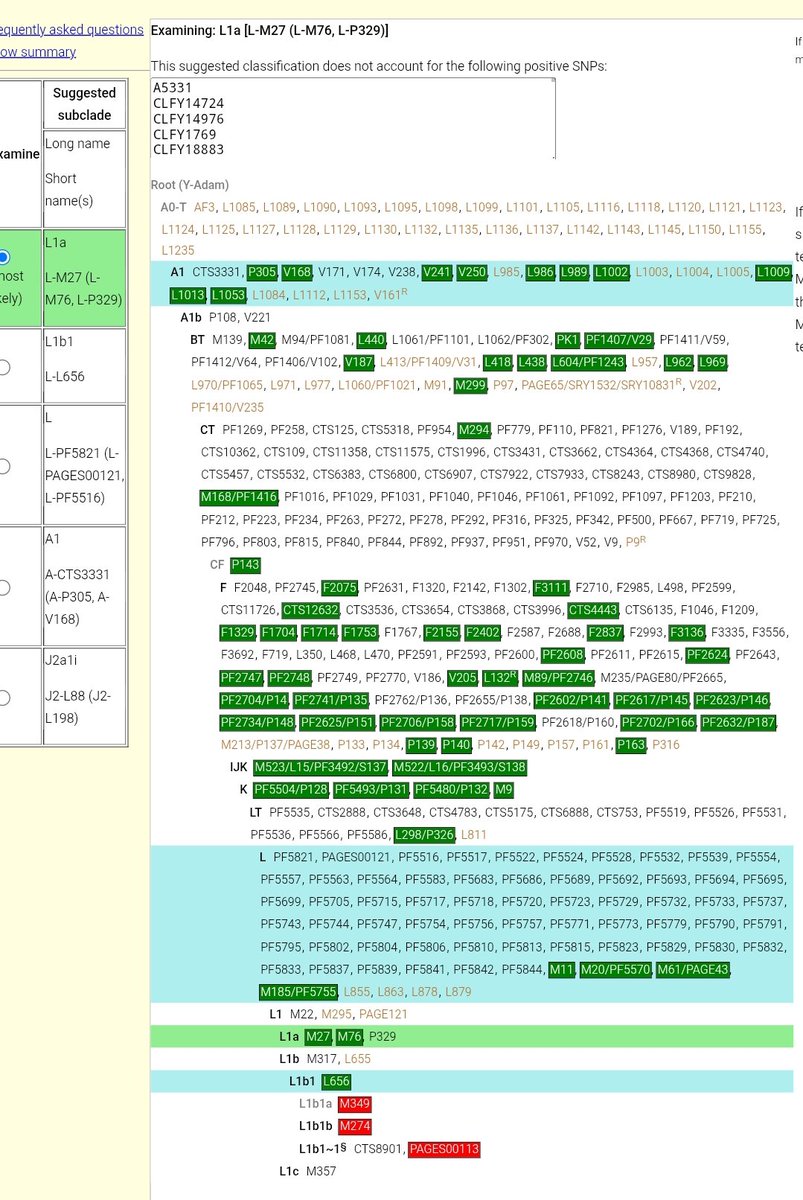
Task: Select the radio button beside L1b1 L-L656
Action: pyautogui.click(x=3, y=366)
